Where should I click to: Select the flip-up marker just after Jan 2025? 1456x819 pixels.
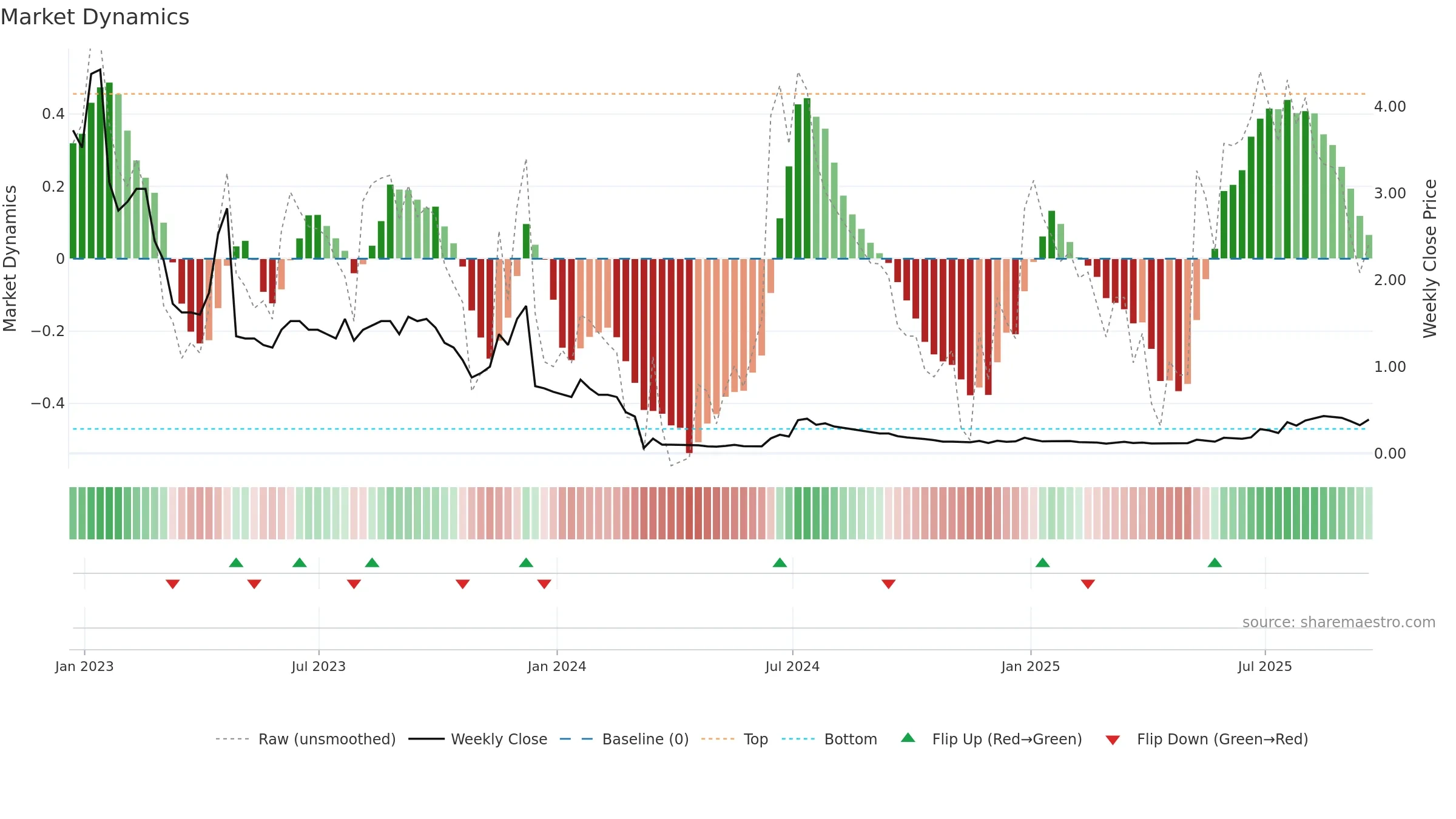[x=1043, y=562]
